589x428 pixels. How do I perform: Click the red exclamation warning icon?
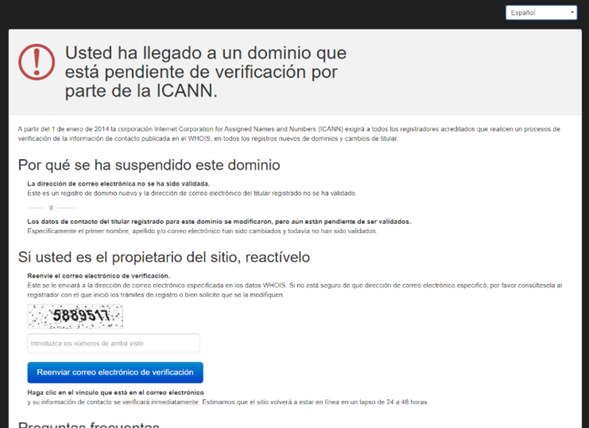pyautogui.click(x=36, y=62)
